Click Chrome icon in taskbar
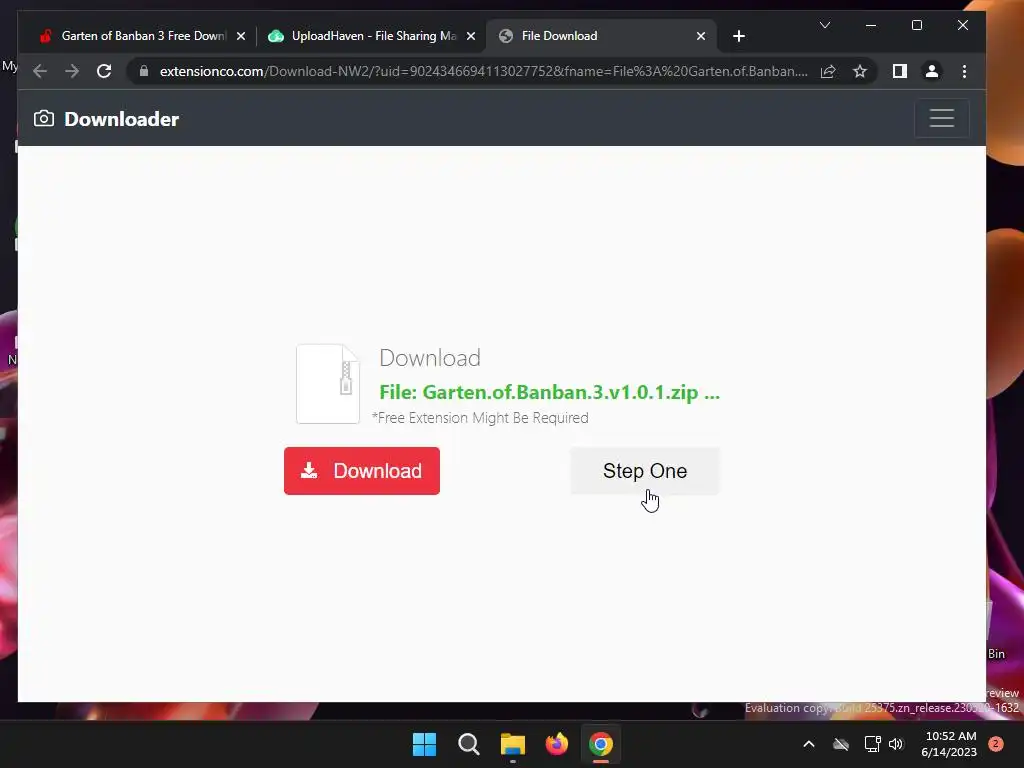 (x=601, y=744)
